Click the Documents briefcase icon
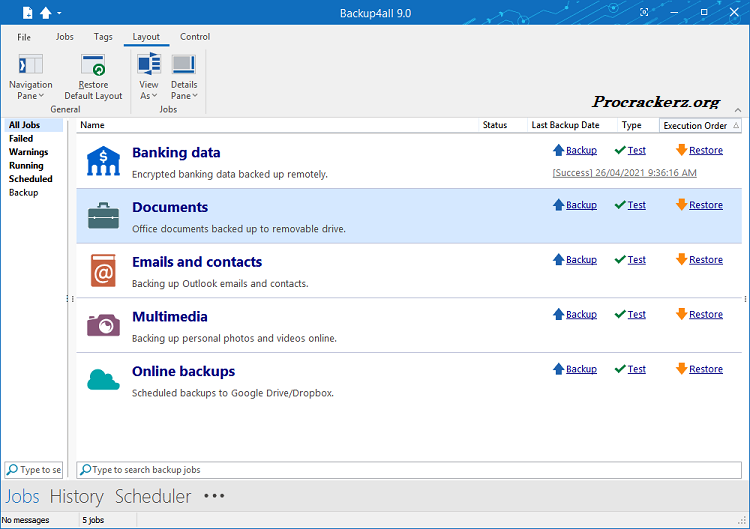 point(103,215)
